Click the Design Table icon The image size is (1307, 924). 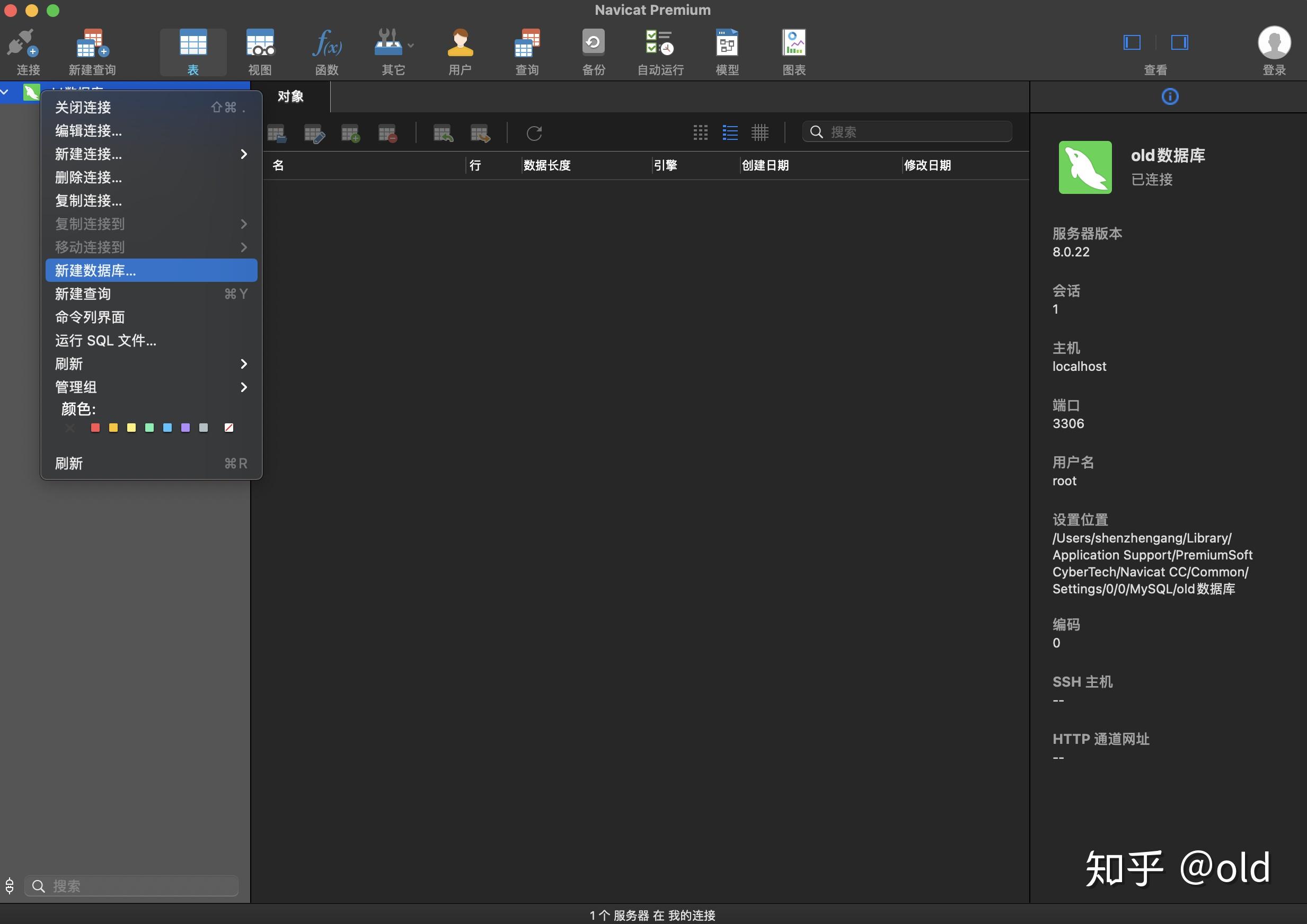coord(314,134)
